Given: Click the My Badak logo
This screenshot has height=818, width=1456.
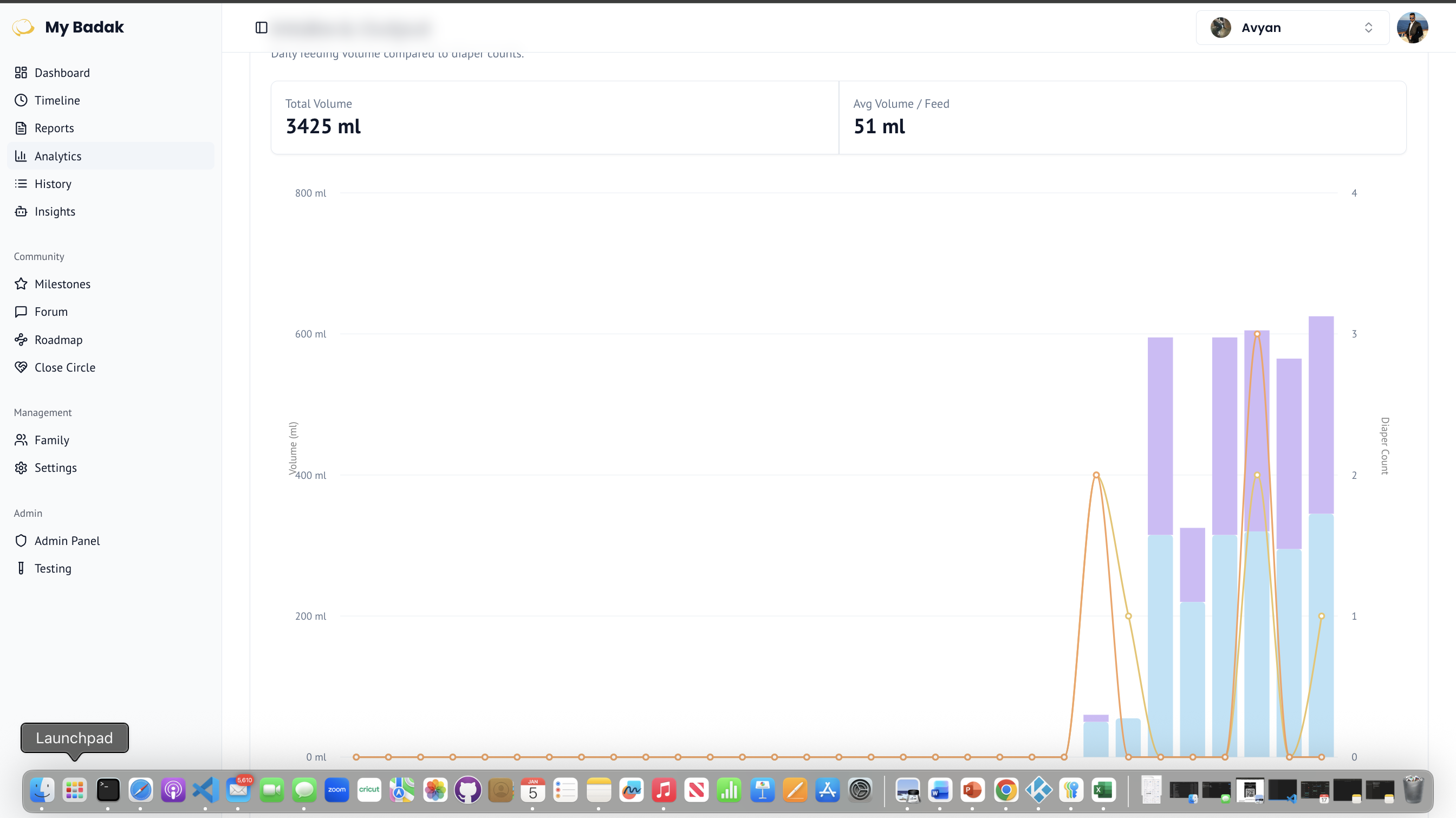Looking at the screenshot, I should click(x=23, y=27).
